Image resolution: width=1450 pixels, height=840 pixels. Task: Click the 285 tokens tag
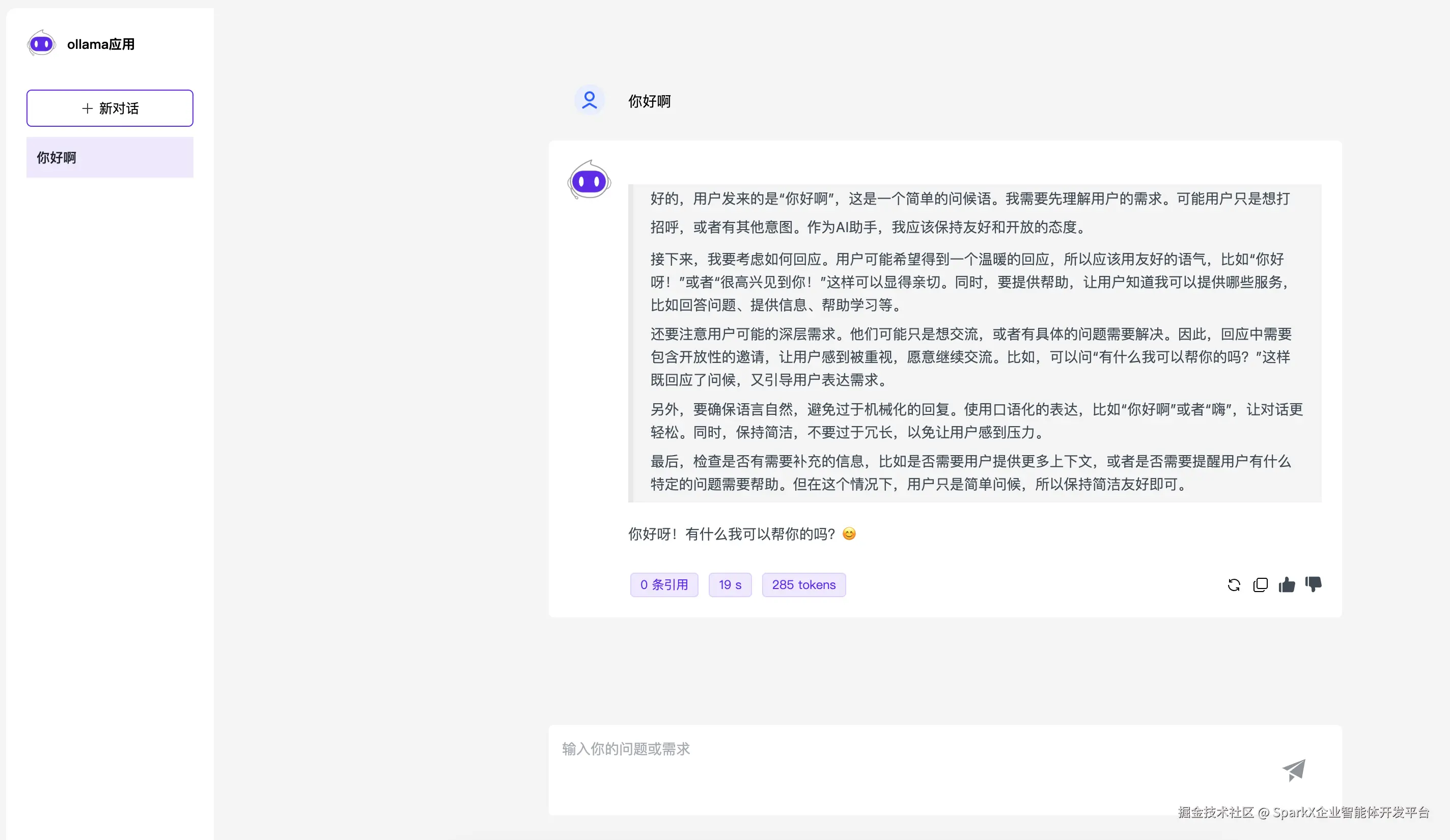803,585
